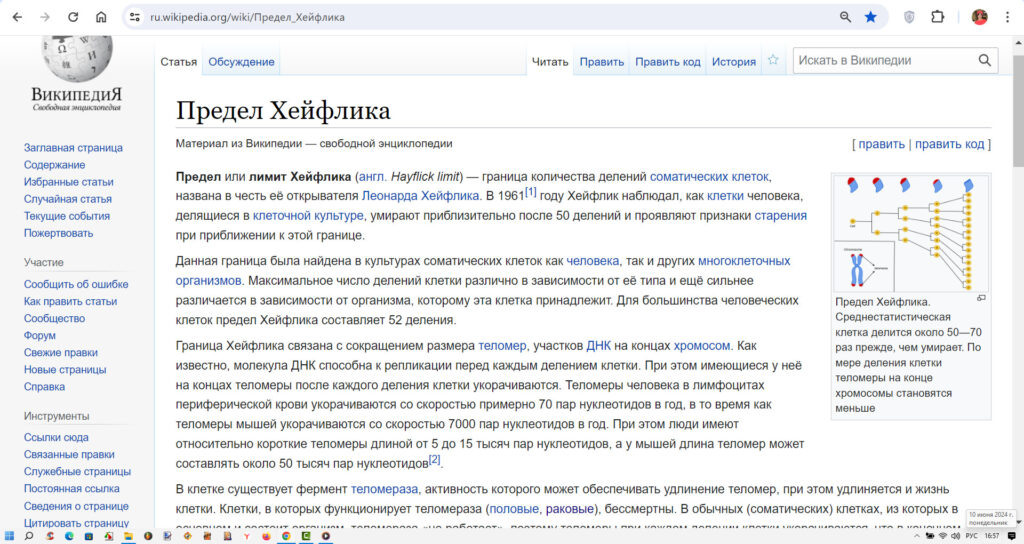Open Microsoft Edge from taskbar
The width and height of the screenshot is (1024, 544).
[69, 536]
